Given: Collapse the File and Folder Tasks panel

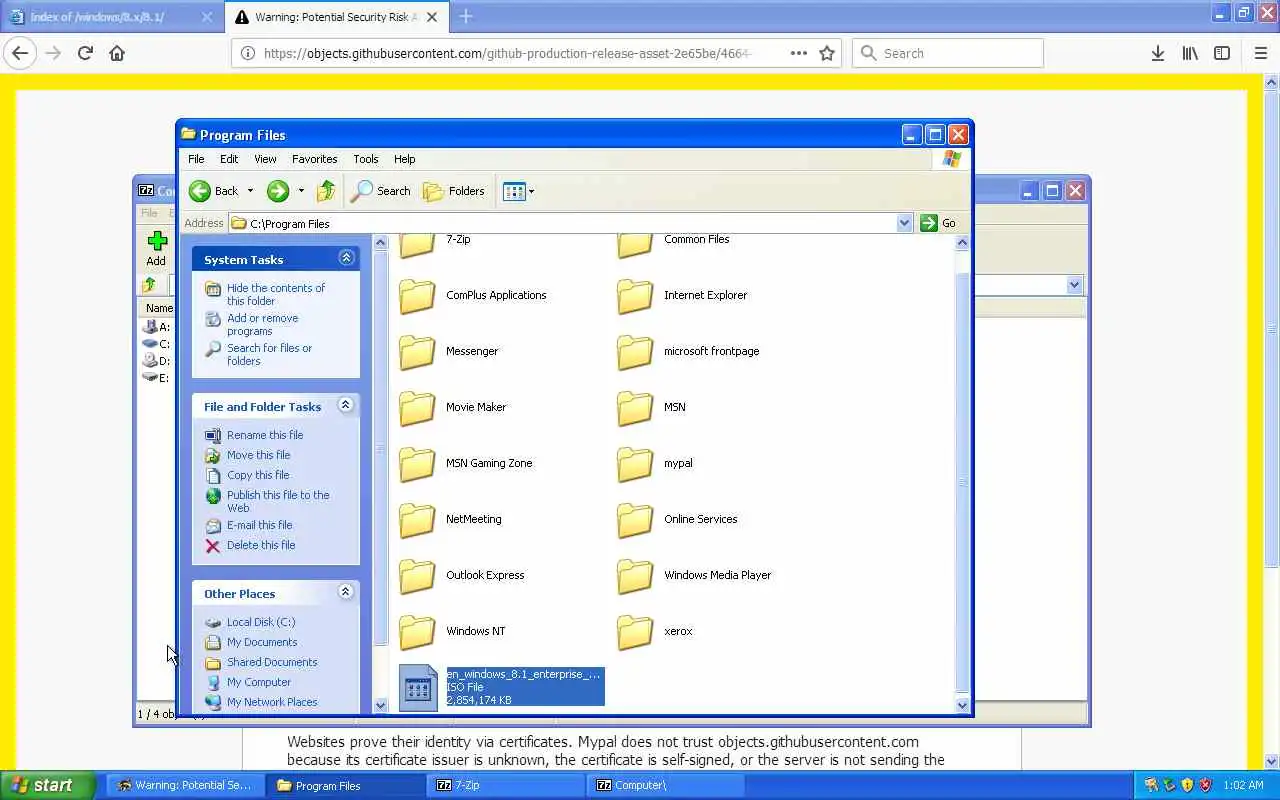Looking at the screenshot, I should (346, 405).
